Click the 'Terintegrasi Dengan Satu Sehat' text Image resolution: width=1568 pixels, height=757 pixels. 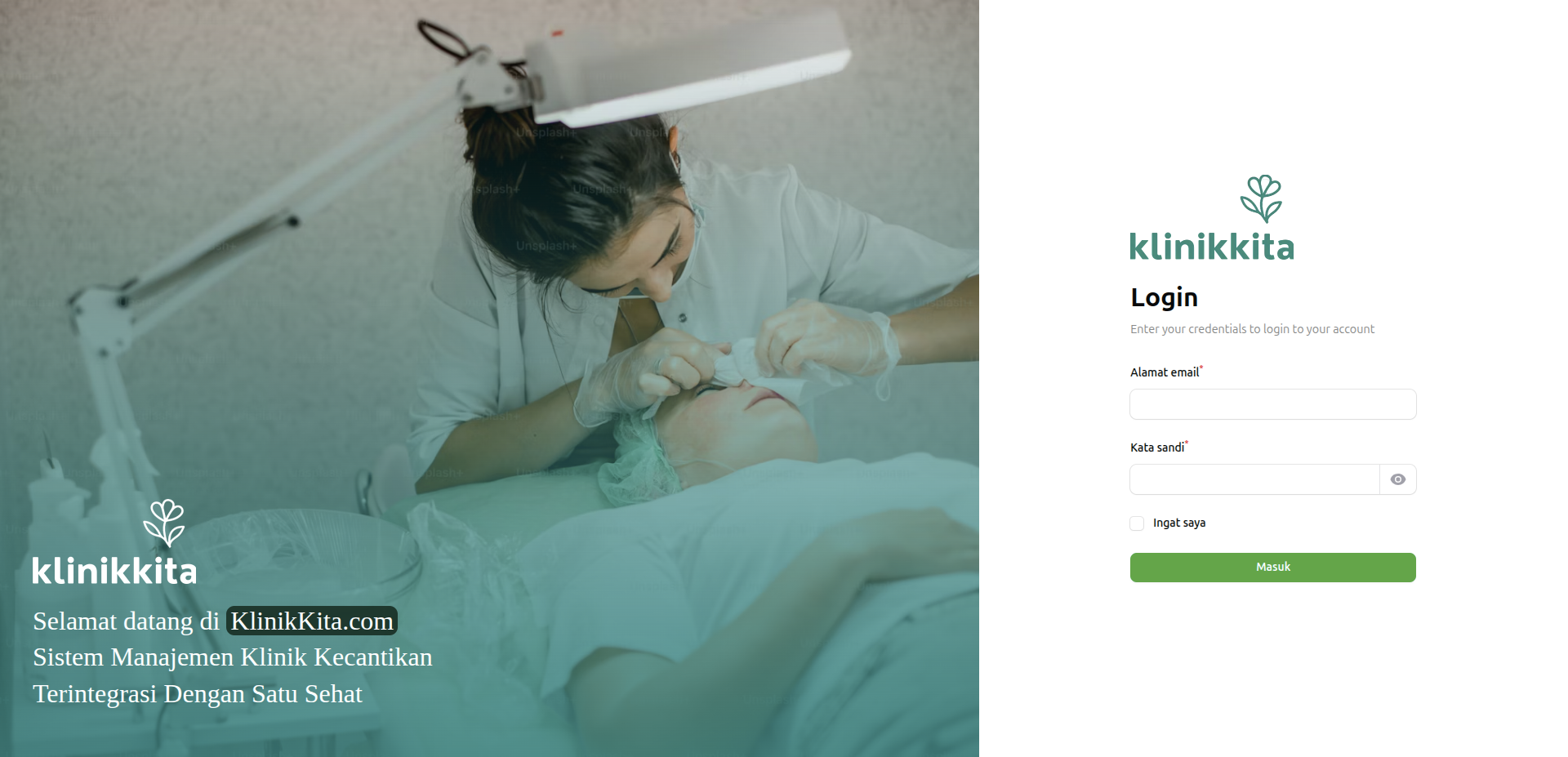point(198,694)
